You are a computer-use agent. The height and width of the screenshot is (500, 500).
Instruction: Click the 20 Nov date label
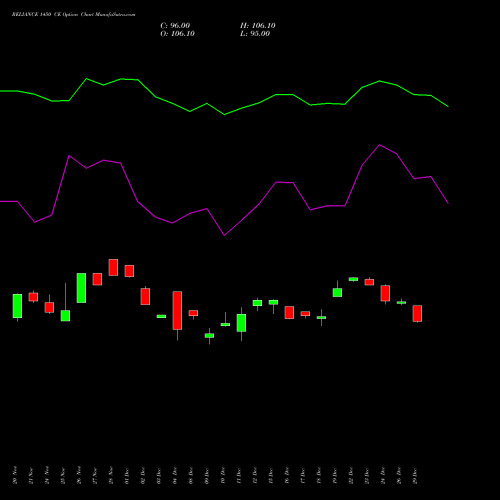(15, 475)
